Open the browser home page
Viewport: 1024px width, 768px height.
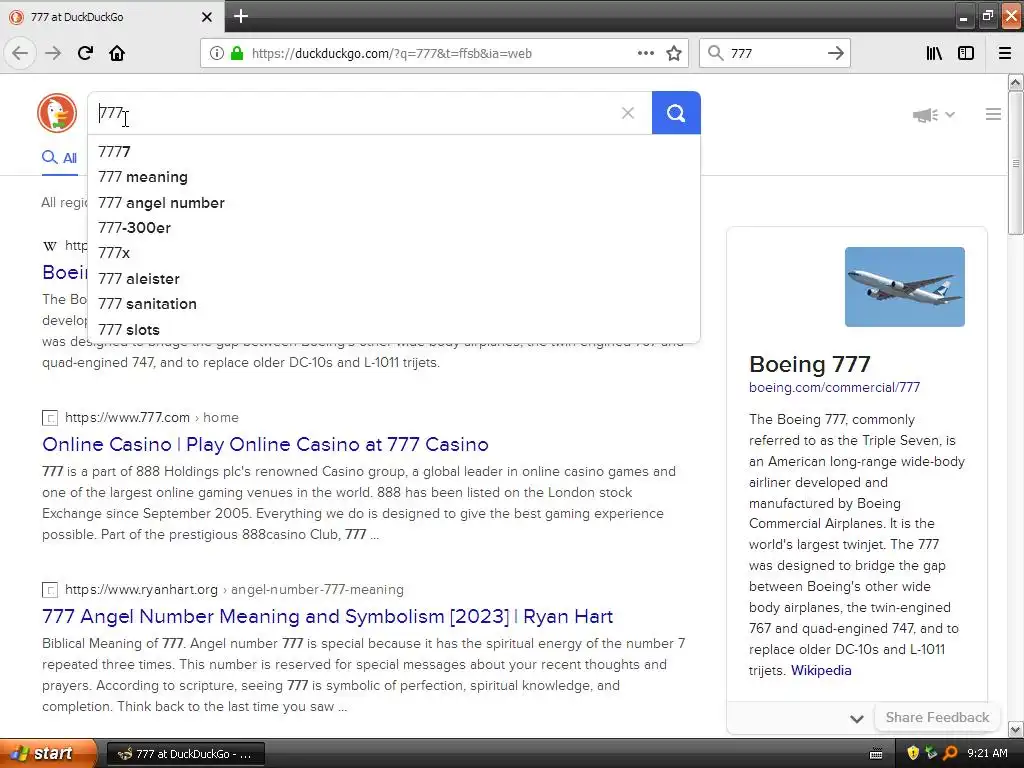tap(117, 53)
